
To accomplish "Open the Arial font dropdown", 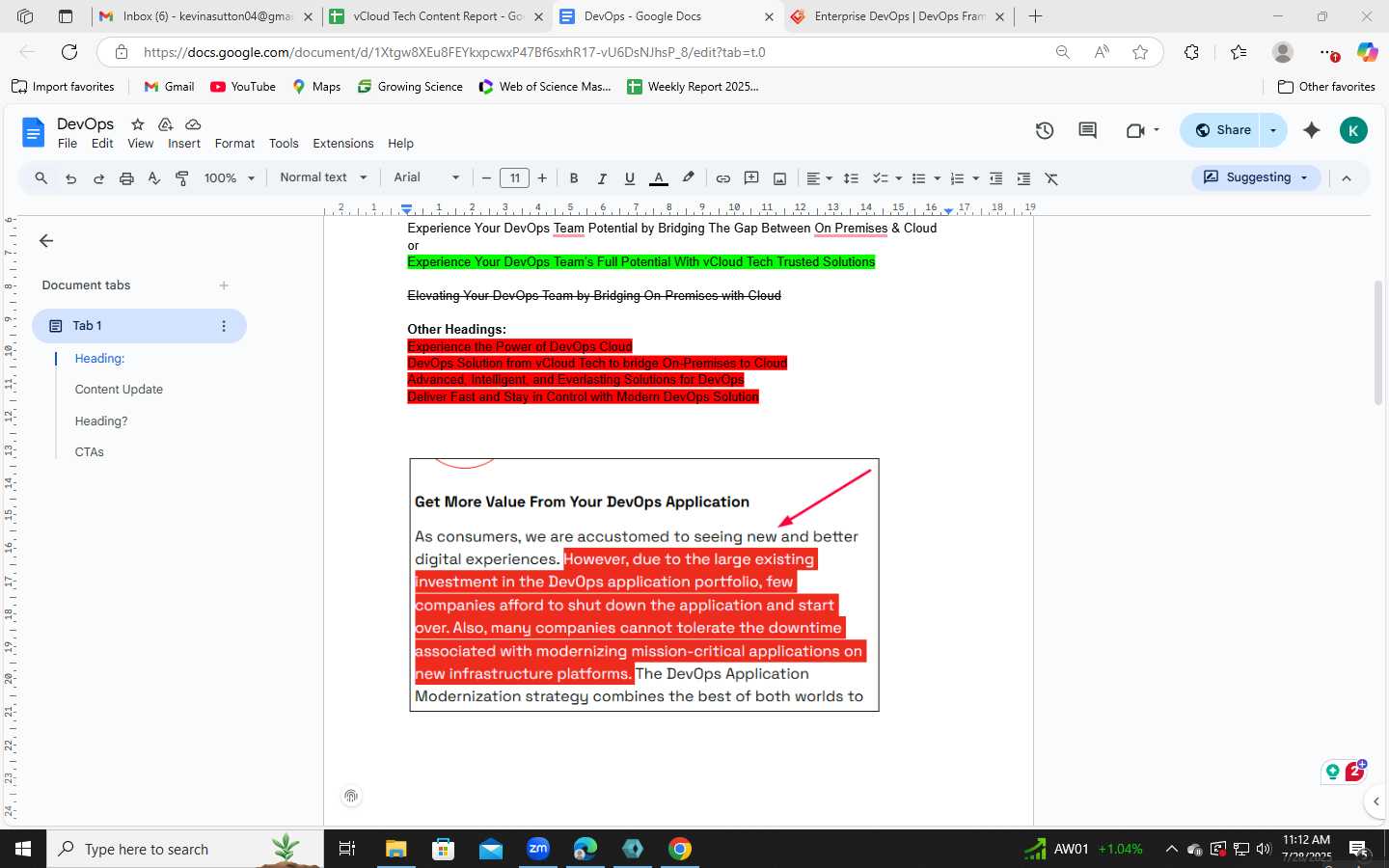I will [426, 177].
